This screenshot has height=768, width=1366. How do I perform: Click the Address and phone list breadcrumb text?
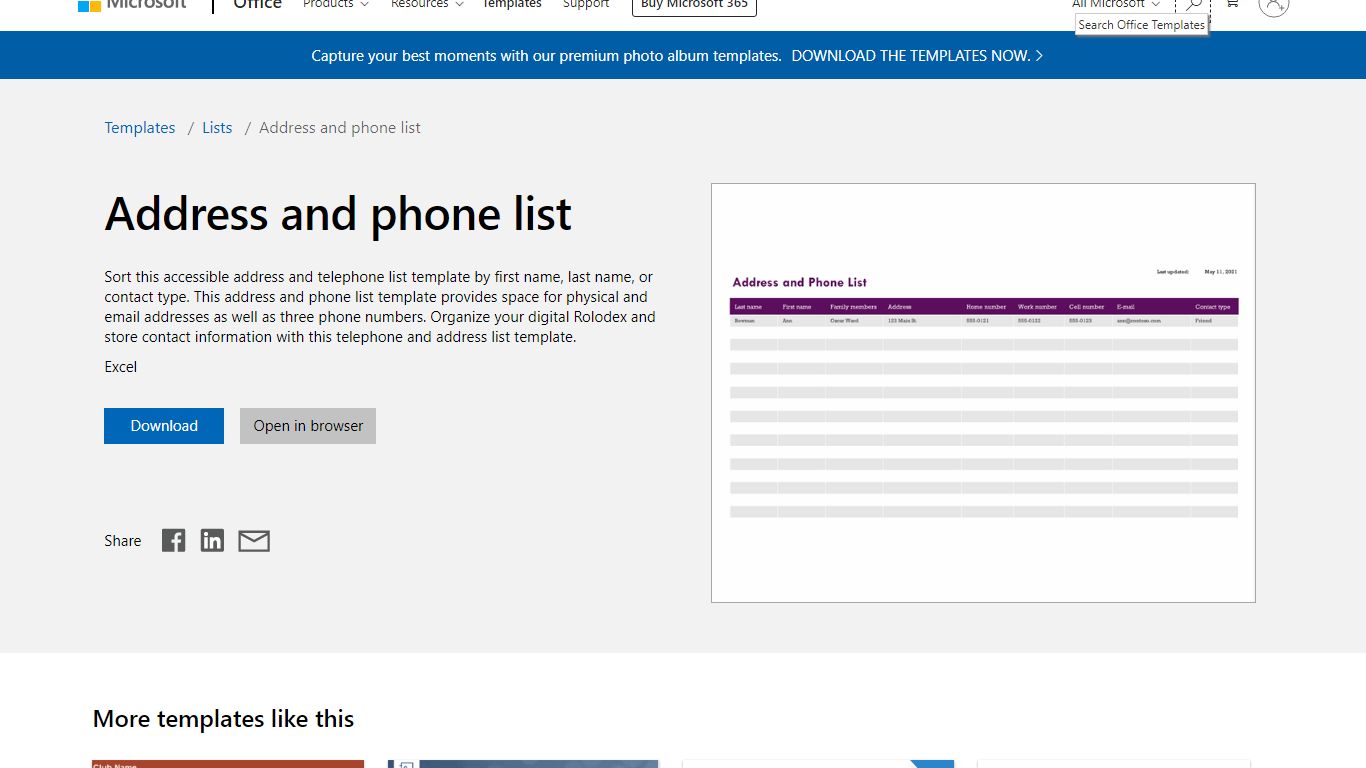340,128
